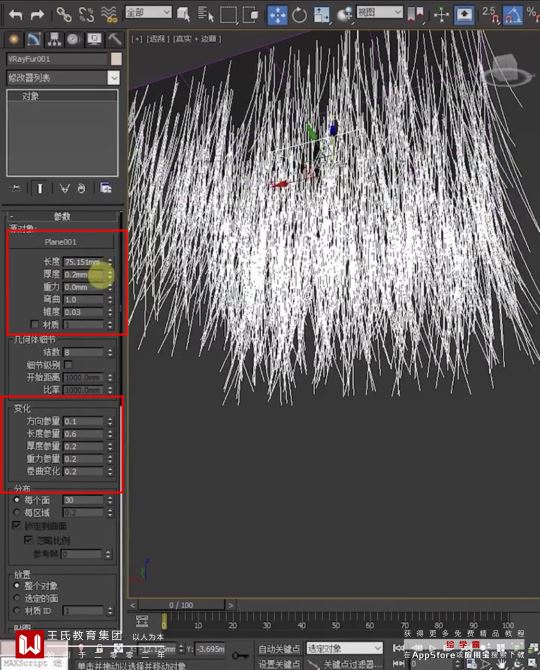Toggle the checkbox above the 参考帧 field
The image size is (540, 670).
(29, 540)
